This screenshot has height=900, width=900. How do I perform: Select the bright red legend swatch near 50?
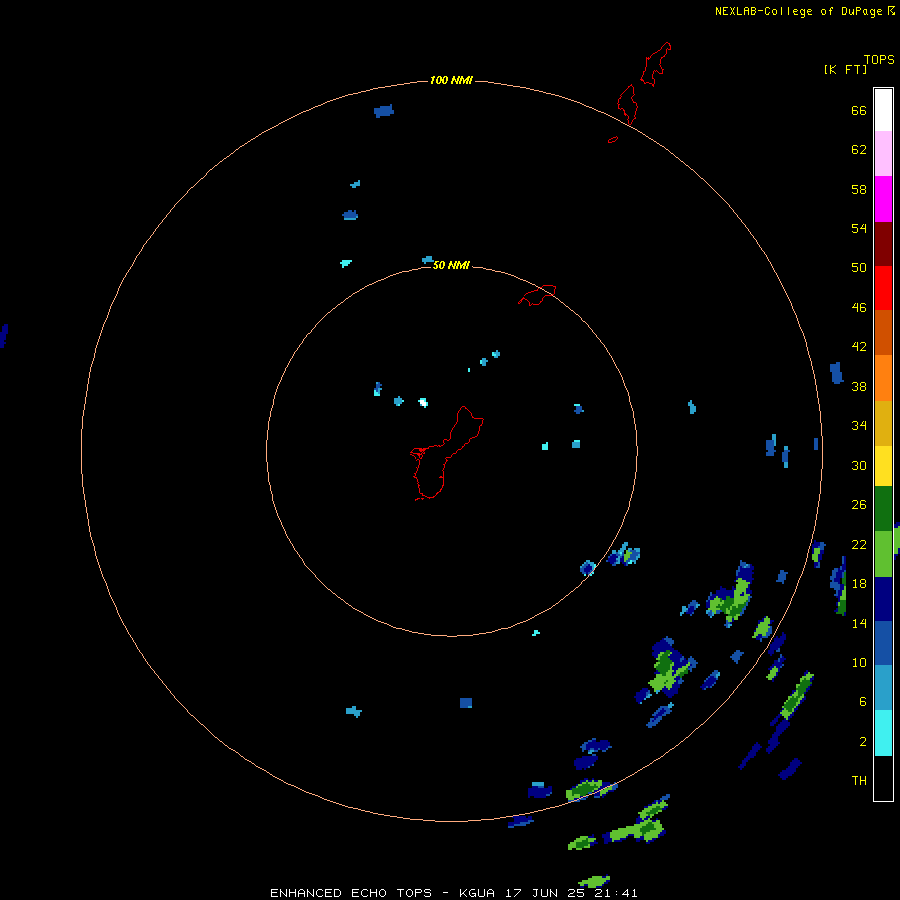[x=883, y=288]
